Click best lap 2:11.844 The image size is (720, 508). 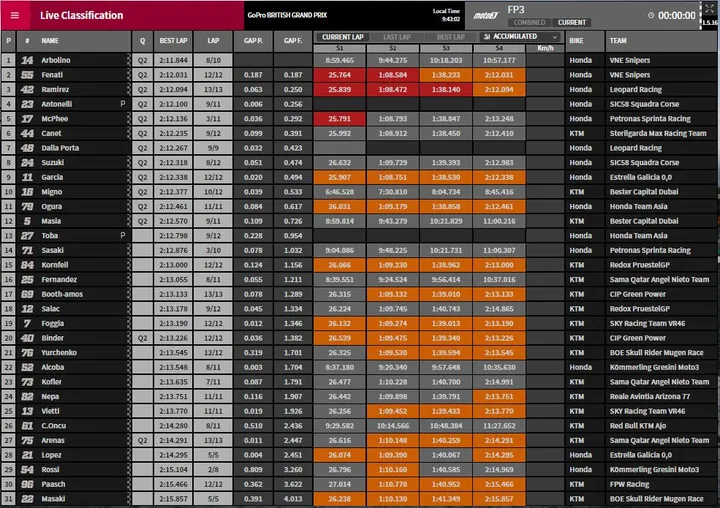[x=173, y=60]
